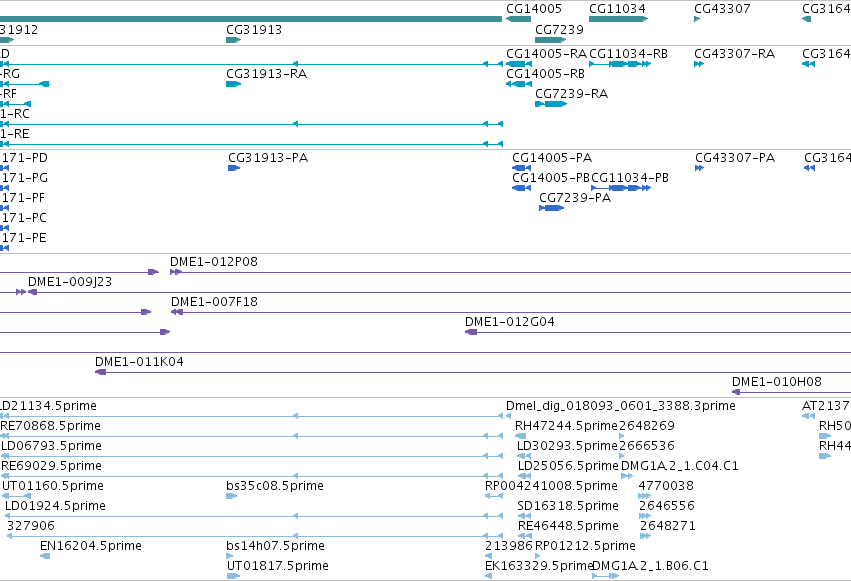Select the bs35c08.5prime EST label
851x581 pixels.
coord(275,486)
